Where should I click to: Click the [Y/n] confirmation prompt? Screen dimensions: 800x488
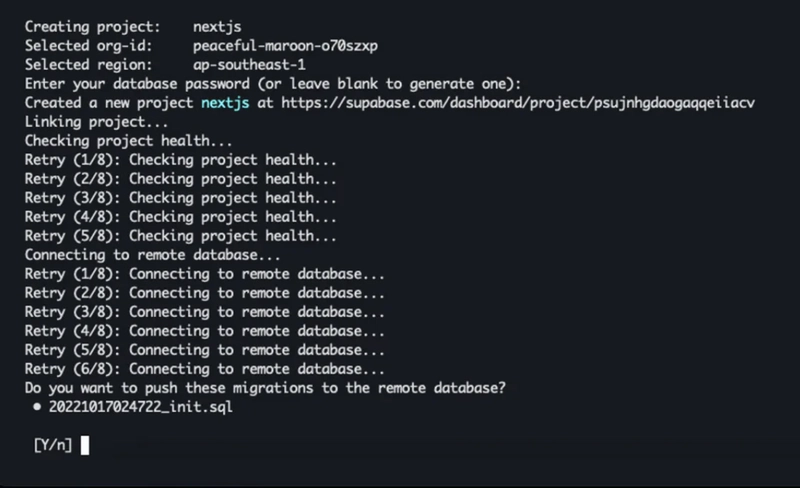point(52,446)
